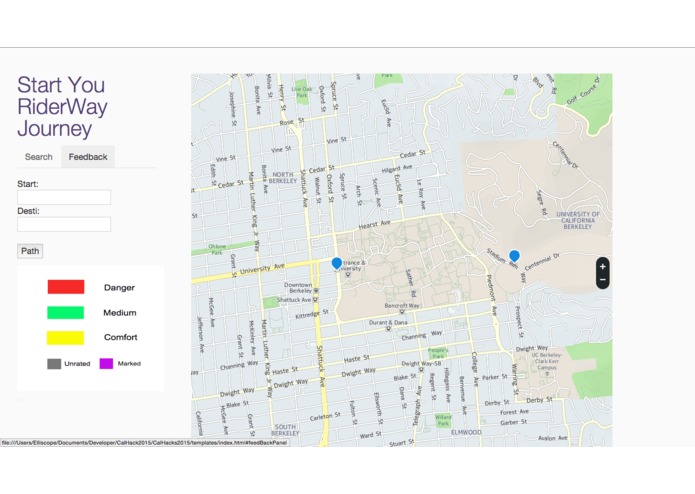Image resolution: width=695 pixels, height=494 pixels.
Task: Select the blue marker near University Ave entrance
Action: click(337, 264)
